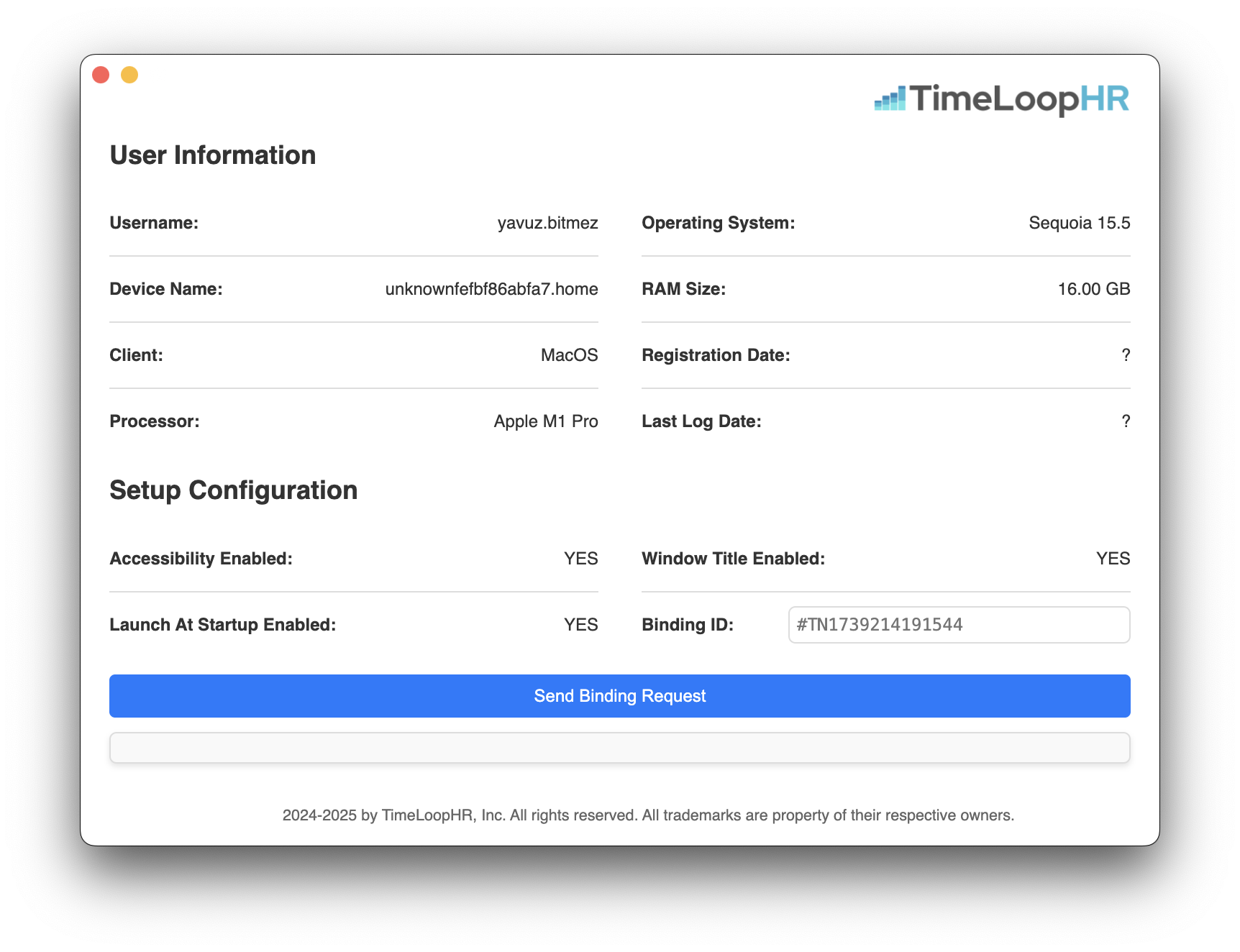Screen dimensions: 1240x952
Task: Toggle the Launch At Startup Enabled setting
Action: coord(580,624)
